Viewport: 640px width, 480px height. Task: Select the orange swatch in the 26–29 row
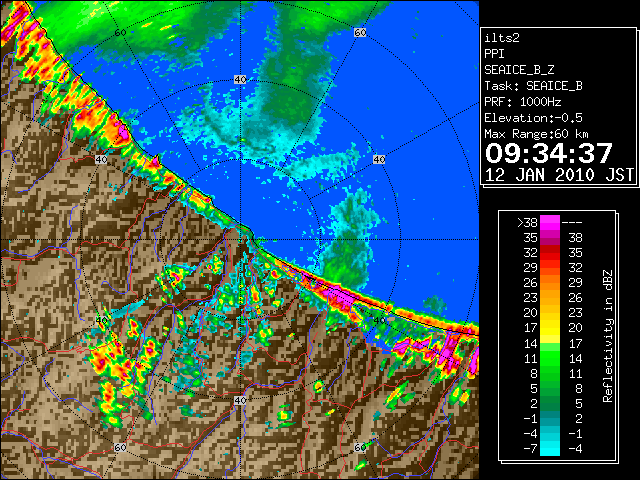[x=550, y=283]
